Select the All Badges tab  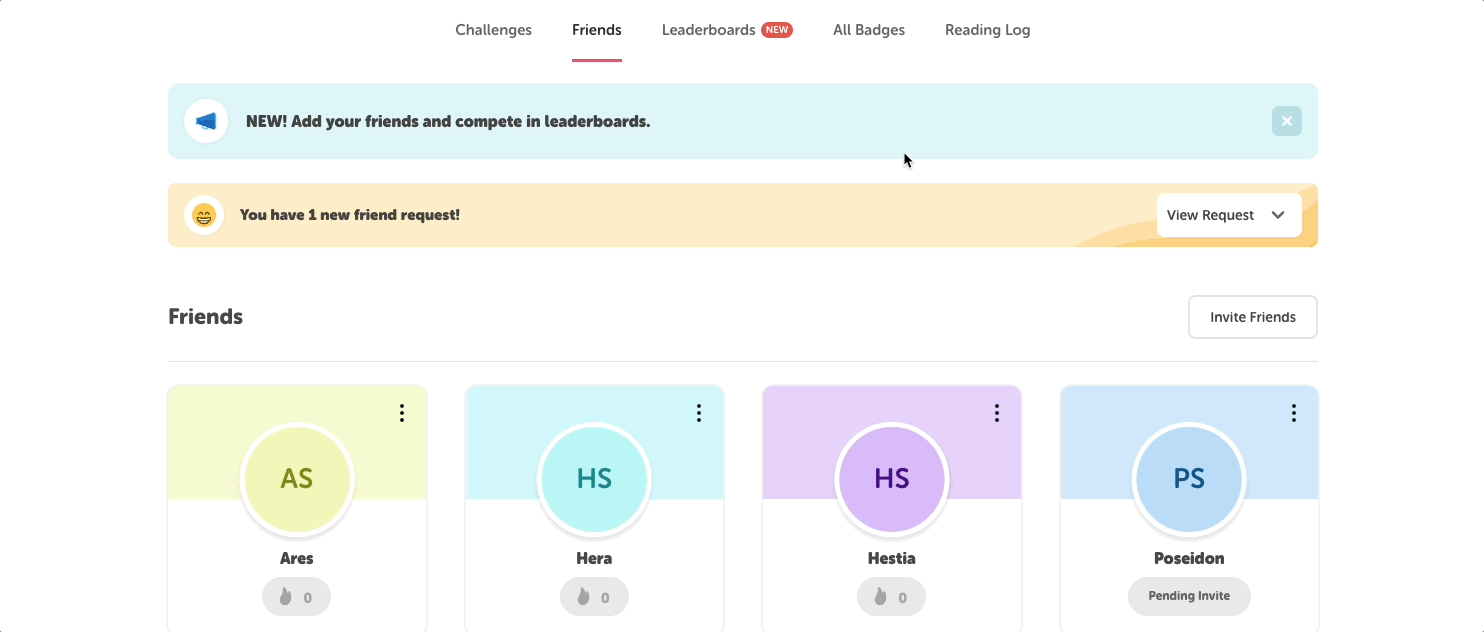pos(868,29)
